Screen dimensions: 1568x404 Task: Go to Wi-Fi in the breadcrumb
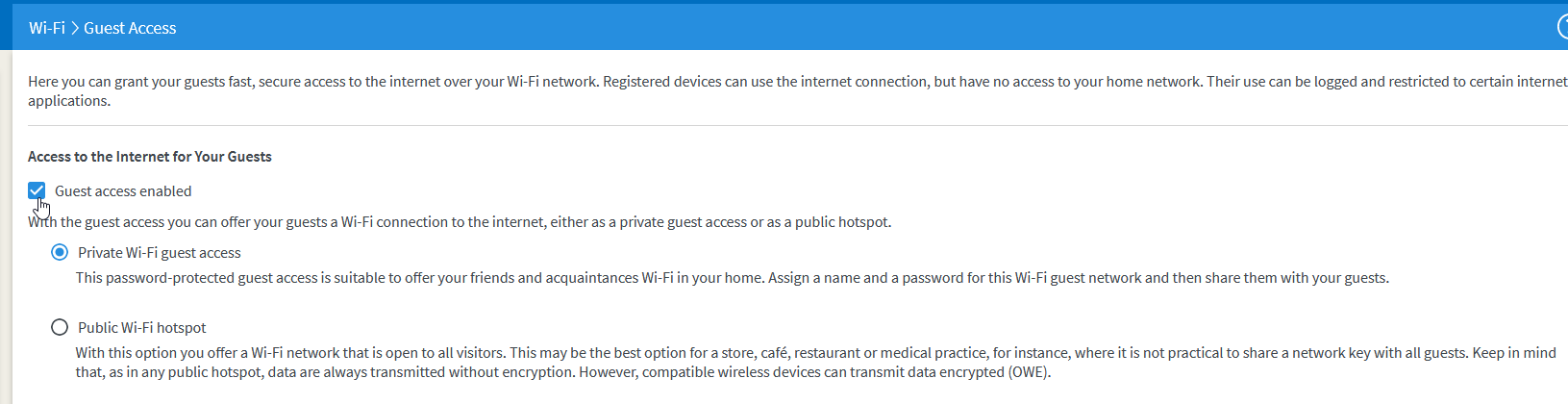[x=46, y=28]
